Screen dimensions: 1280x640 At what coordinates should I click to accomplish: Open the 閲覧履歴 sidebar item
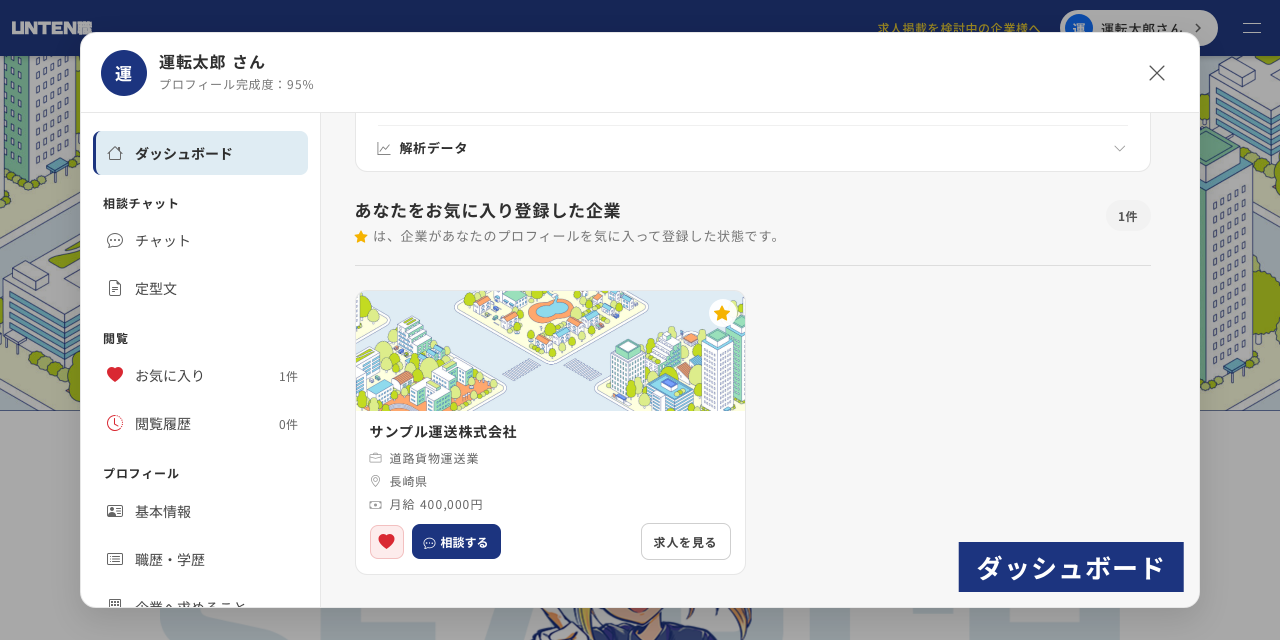coord(200,423)
